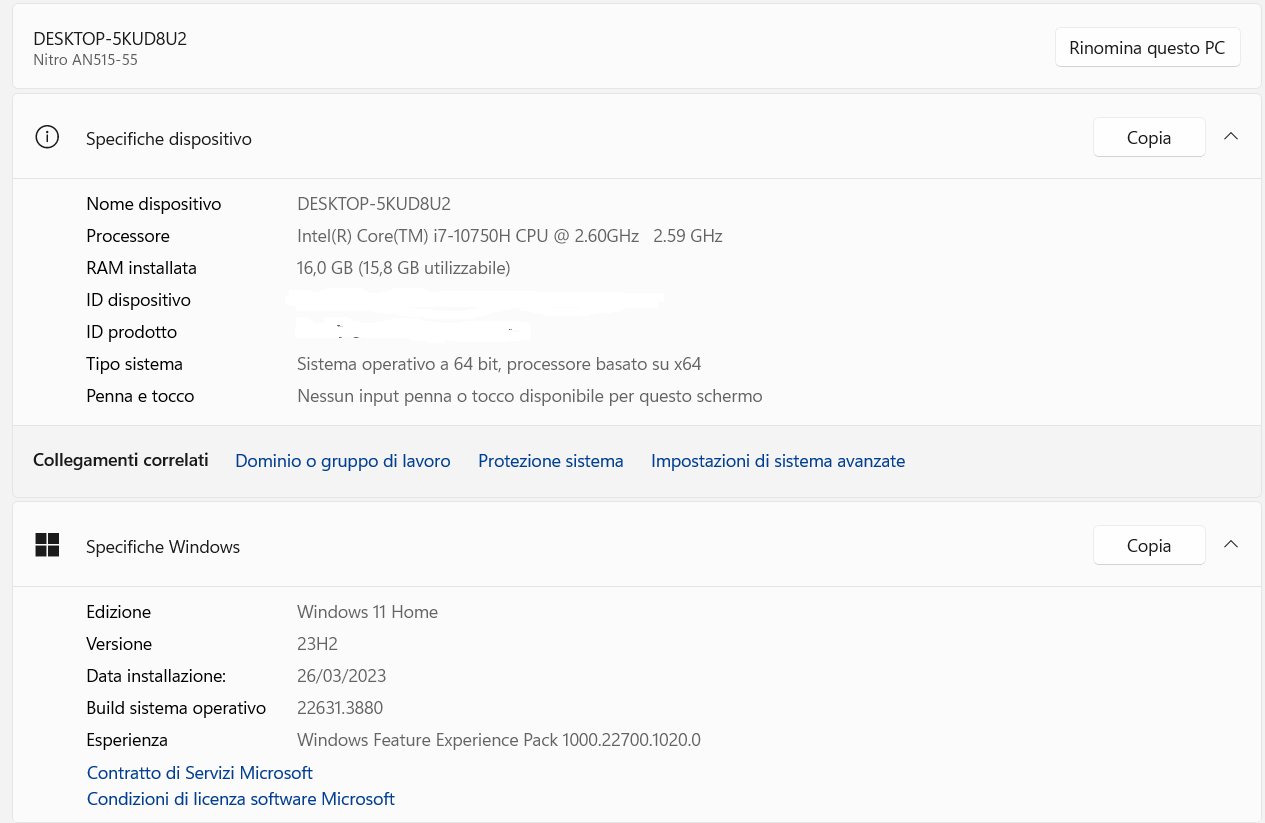
Task: Click the Windows Feature Experience Pack value
Action: tap(499, 740)
